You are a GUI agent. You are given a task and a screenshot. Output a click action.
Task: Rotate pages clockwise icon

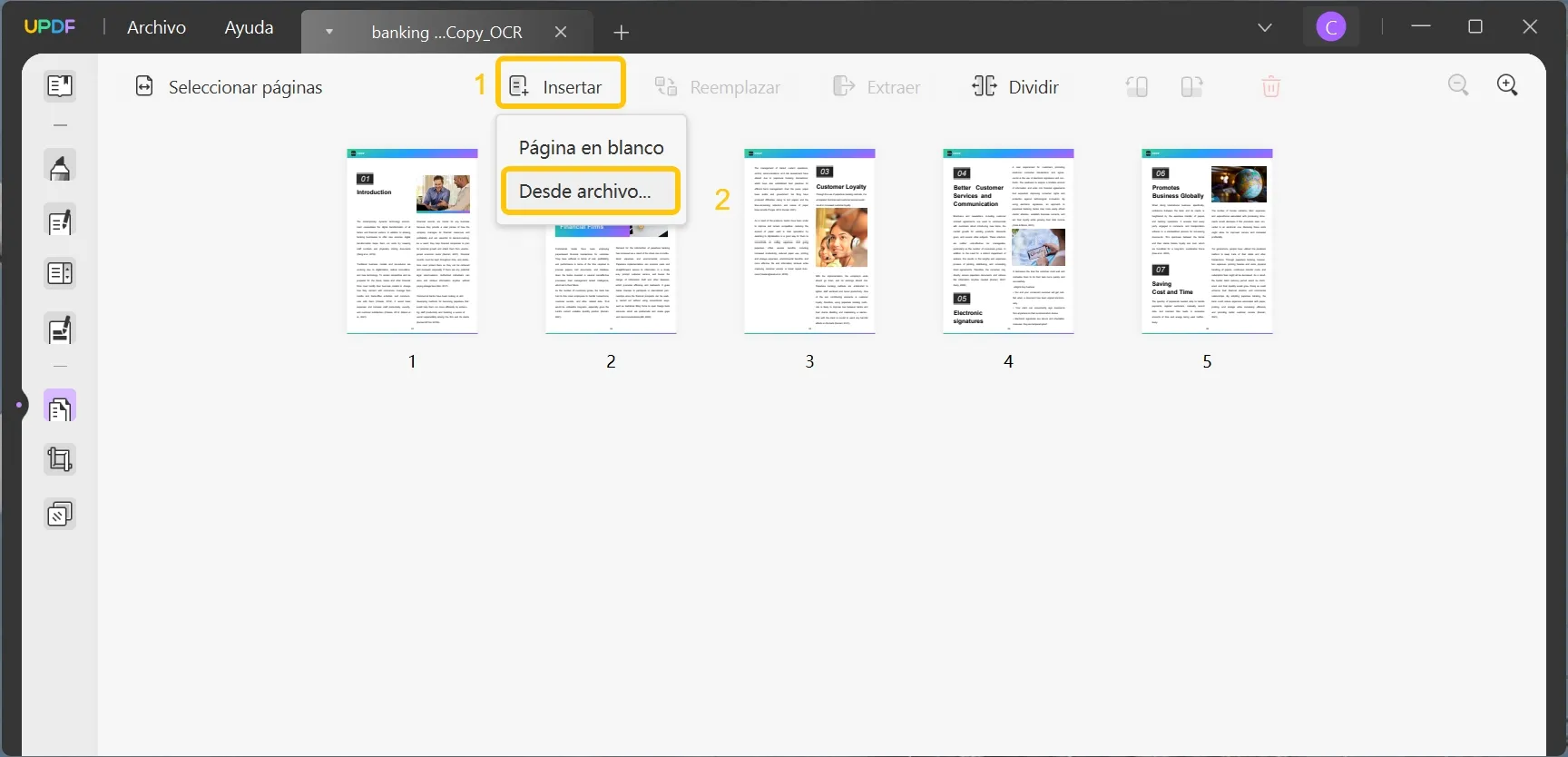point(1191,87)
